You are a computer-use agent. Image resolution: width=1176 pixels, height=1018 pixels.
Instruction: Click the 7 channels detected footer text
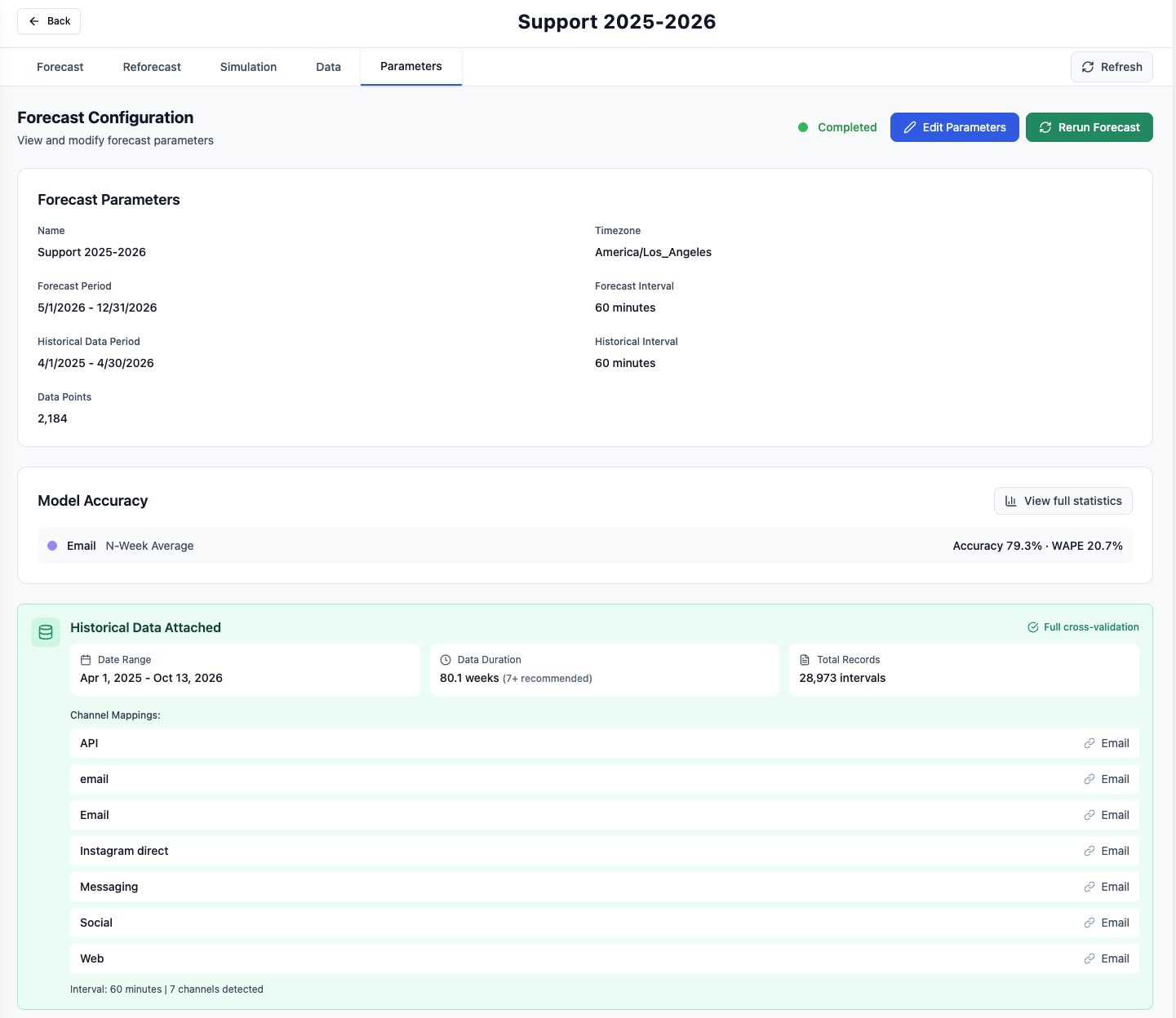(216, 989)
